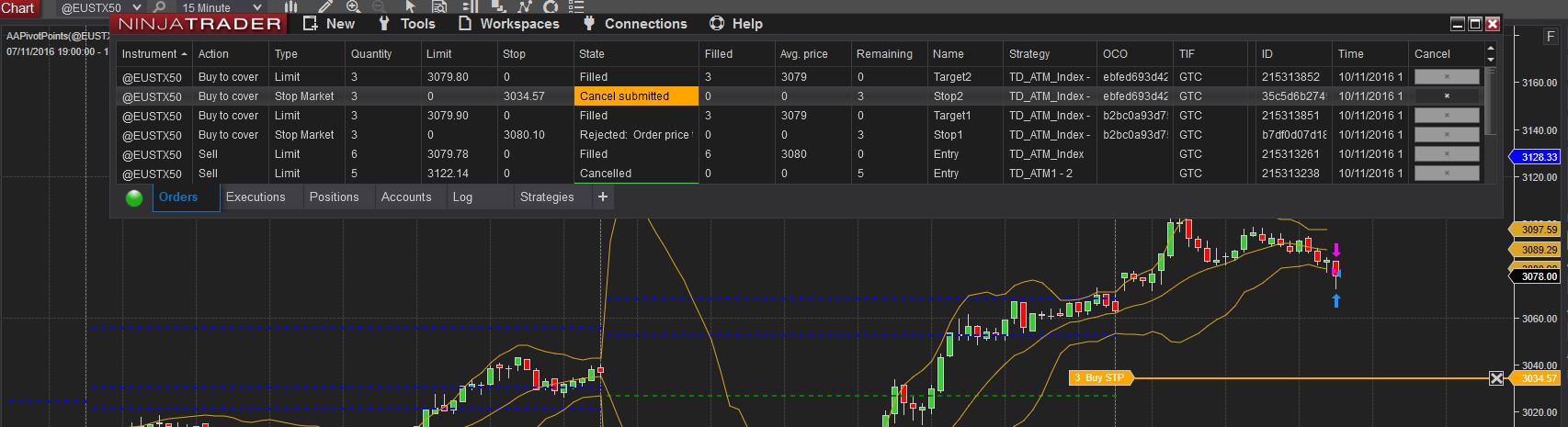Open the @EUSTX50 instrument dropdown on chart

(x=100, y=7)
